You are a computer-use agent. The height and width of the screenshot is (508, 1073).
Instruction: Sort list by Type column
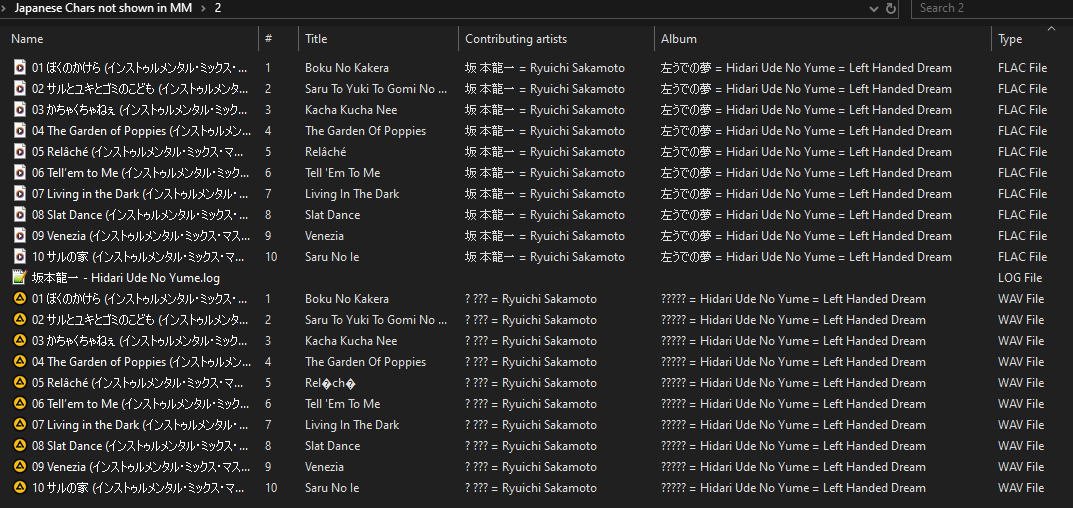(x=1010, y=39)
